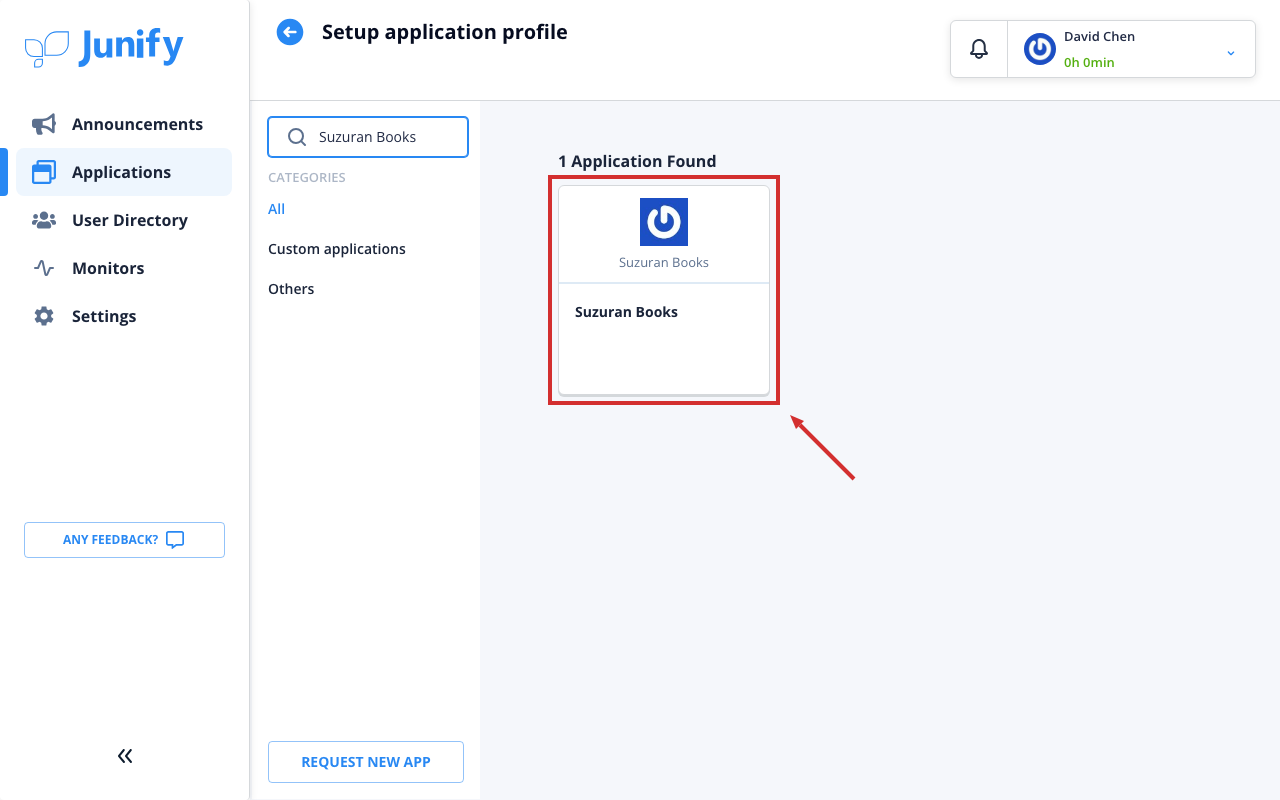The image size is (1280, 800).
Task: Click David Chen's profile avatar
Action: [1040, 49]
